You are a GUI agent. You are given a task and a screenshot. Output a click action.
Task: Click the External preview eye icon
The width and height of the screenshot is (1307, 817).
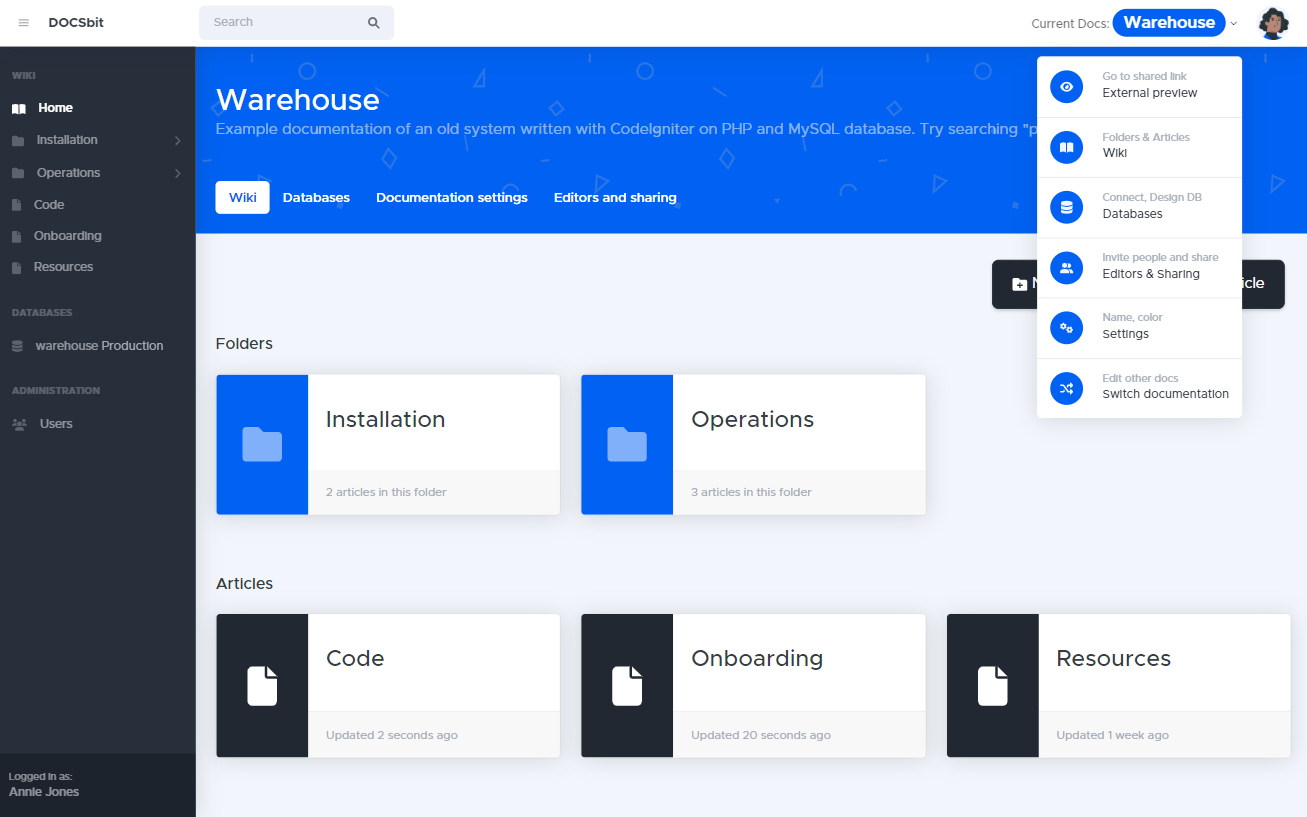click(x=1066, y=87)
